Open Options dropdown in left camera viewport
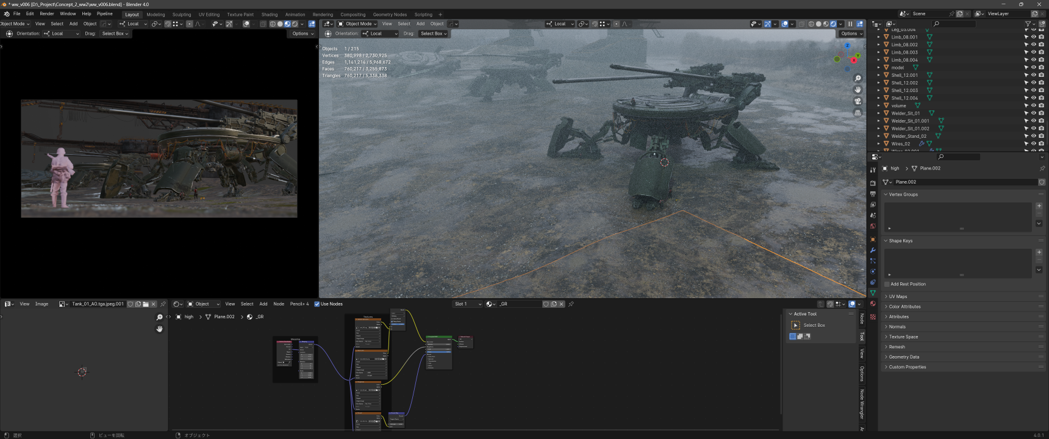The height and width of the screenshot is (439, 1049). click(302, 33)
